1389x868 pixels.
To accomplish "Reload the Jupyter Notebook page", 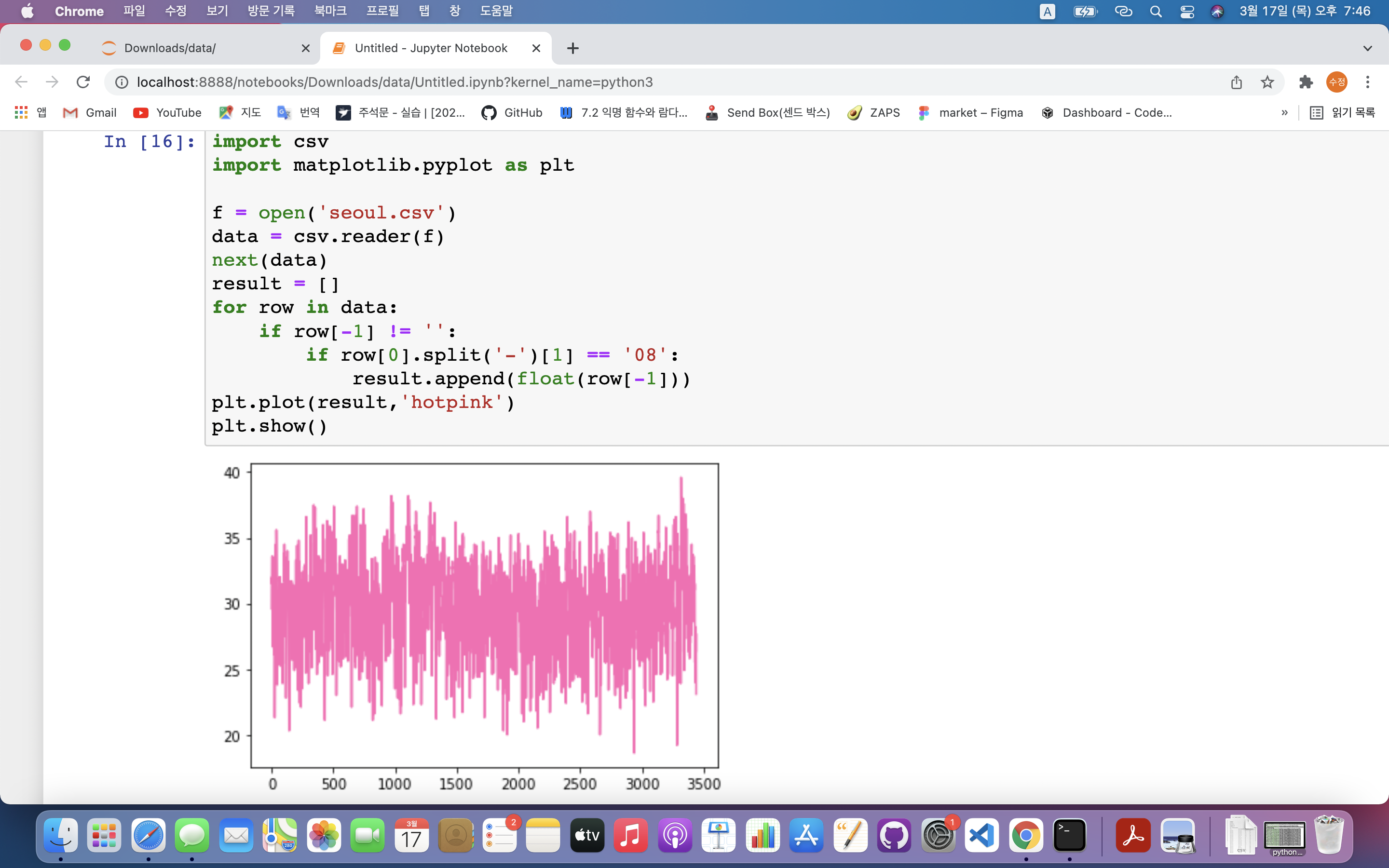I will [83, 82].
